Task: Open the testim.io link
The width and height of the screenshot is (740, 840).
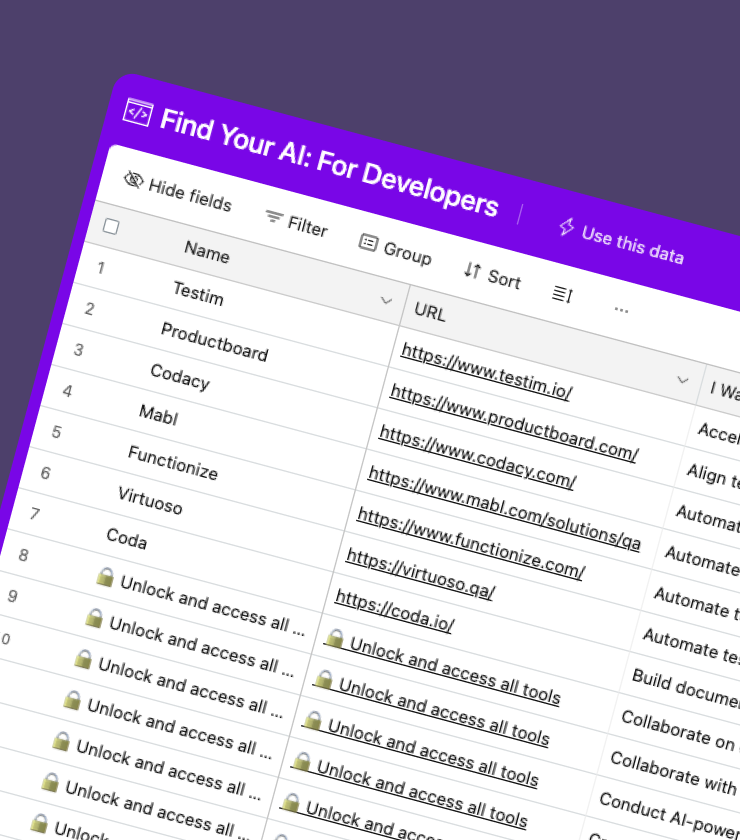Action: tap(487, 372)
